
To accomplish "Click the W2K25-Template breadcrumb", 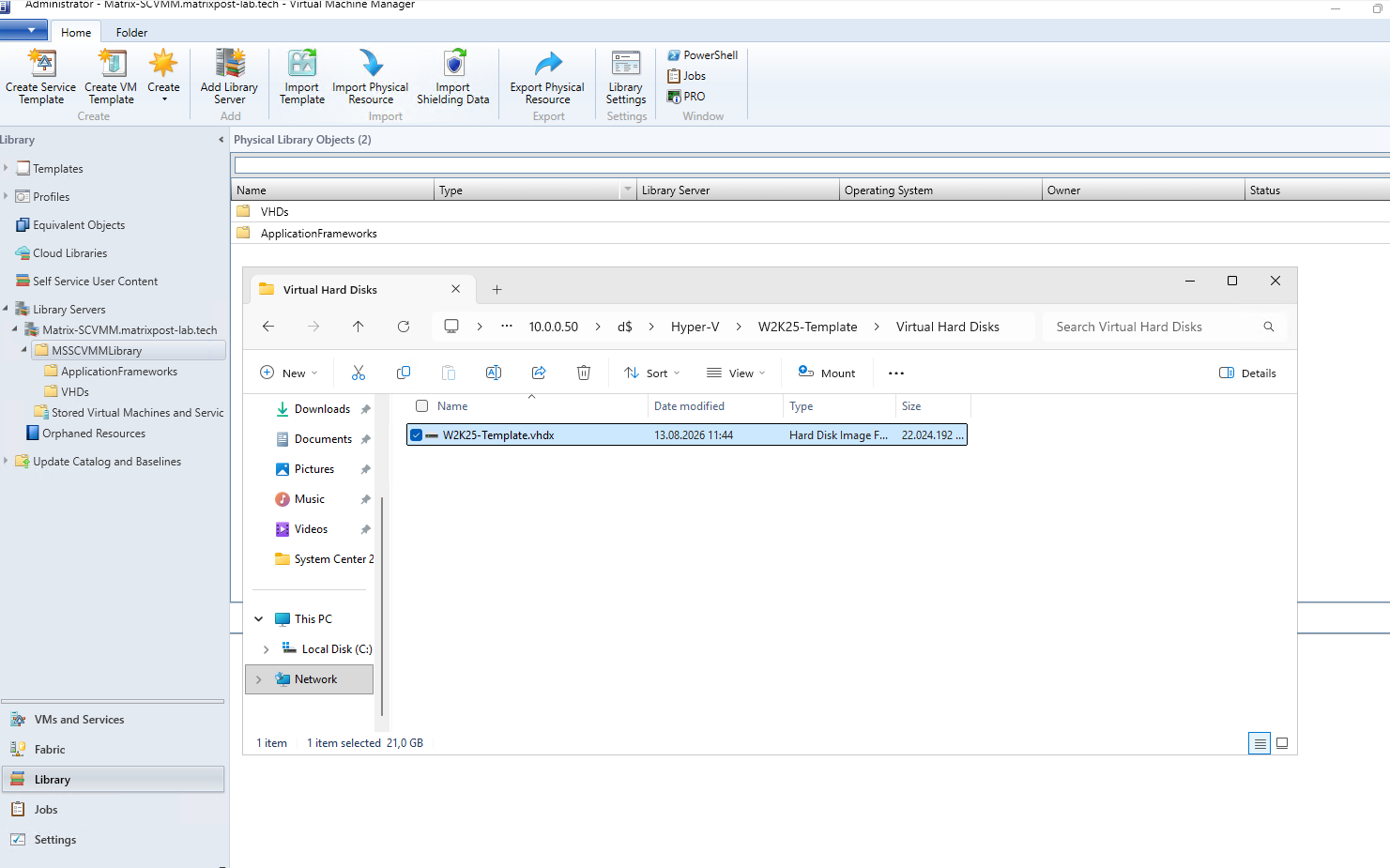I will [808, 327].
